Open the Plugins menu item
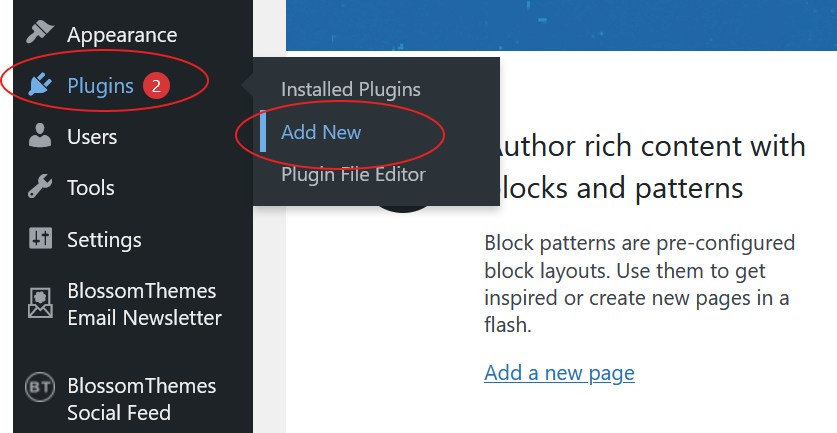 (100, 85)
